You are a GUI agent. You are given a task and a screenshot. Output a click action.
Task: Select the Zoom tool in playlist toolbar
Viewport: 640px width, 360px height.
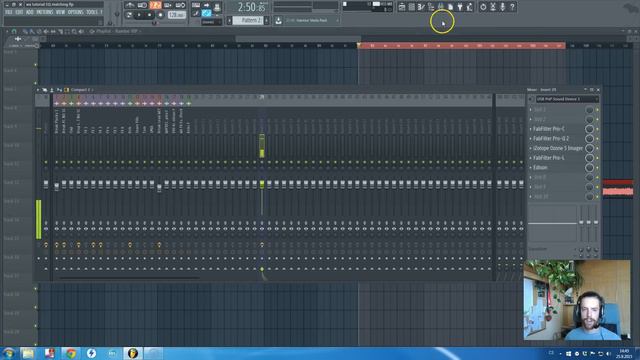[74, 31]
